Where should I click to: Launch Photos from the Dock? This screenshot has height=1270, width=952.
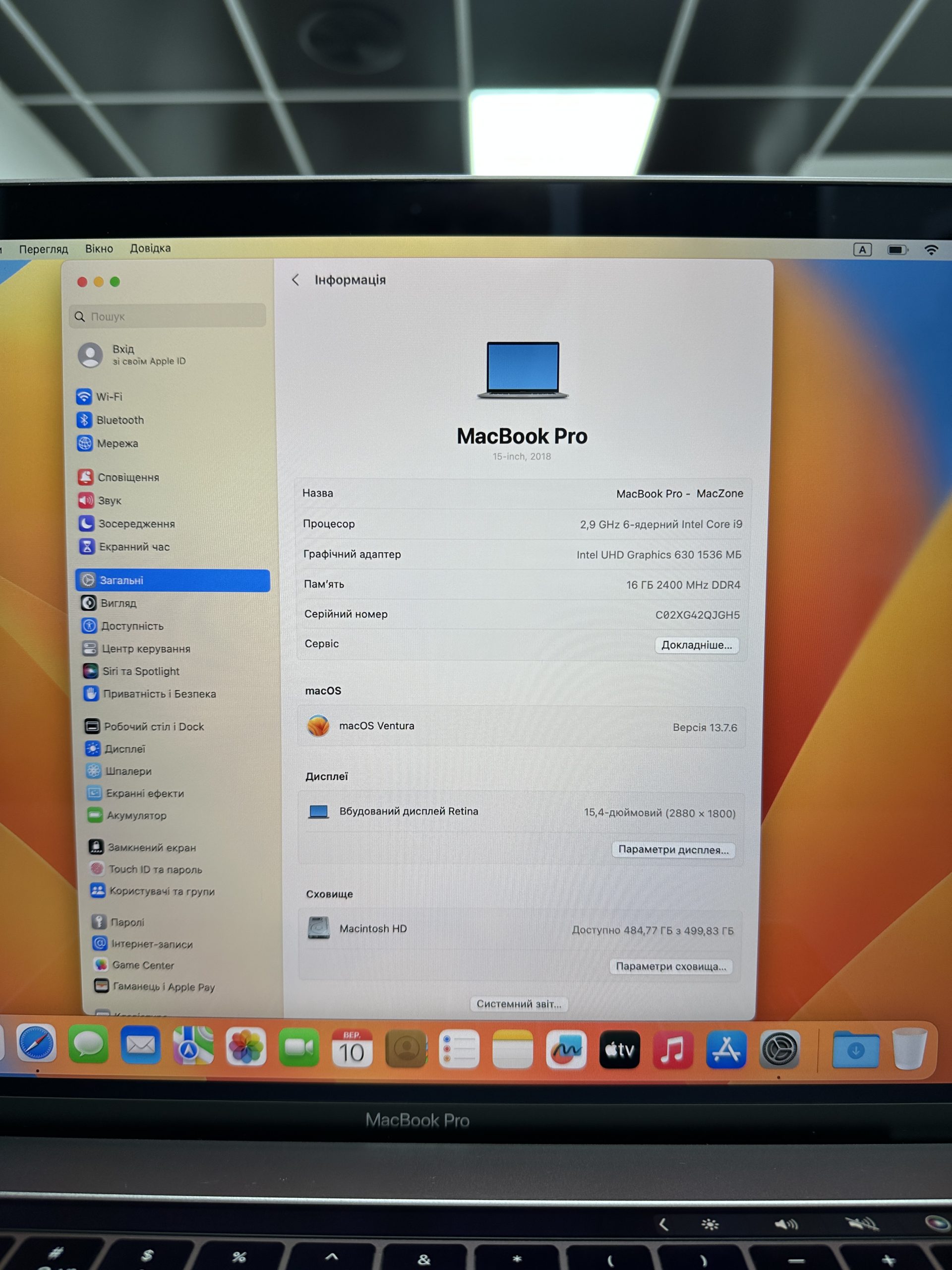pos(246,1047)
